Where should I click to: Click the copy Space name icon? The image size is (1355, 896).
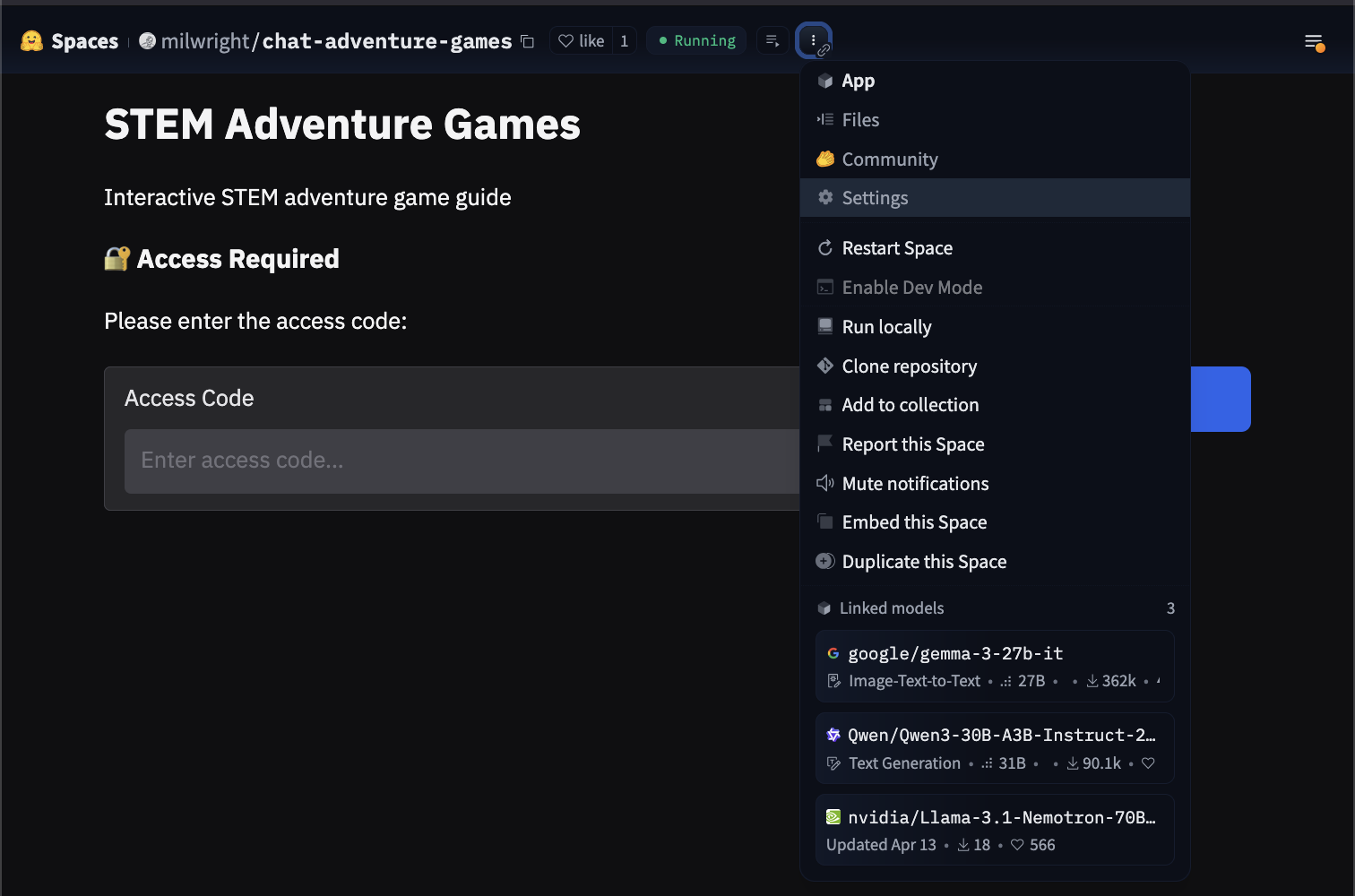click(527, 41)
